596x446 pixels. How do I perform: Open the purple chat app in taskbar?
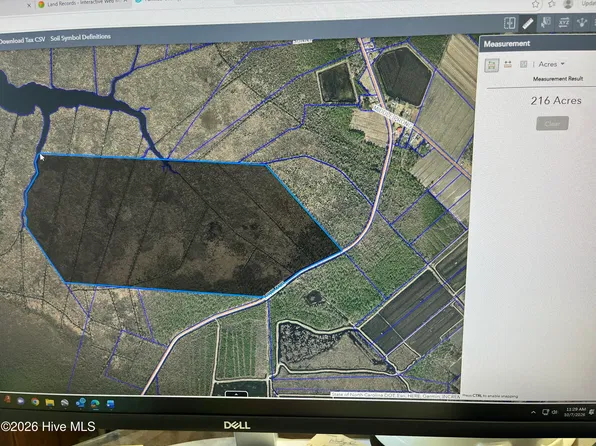point(21,401)
